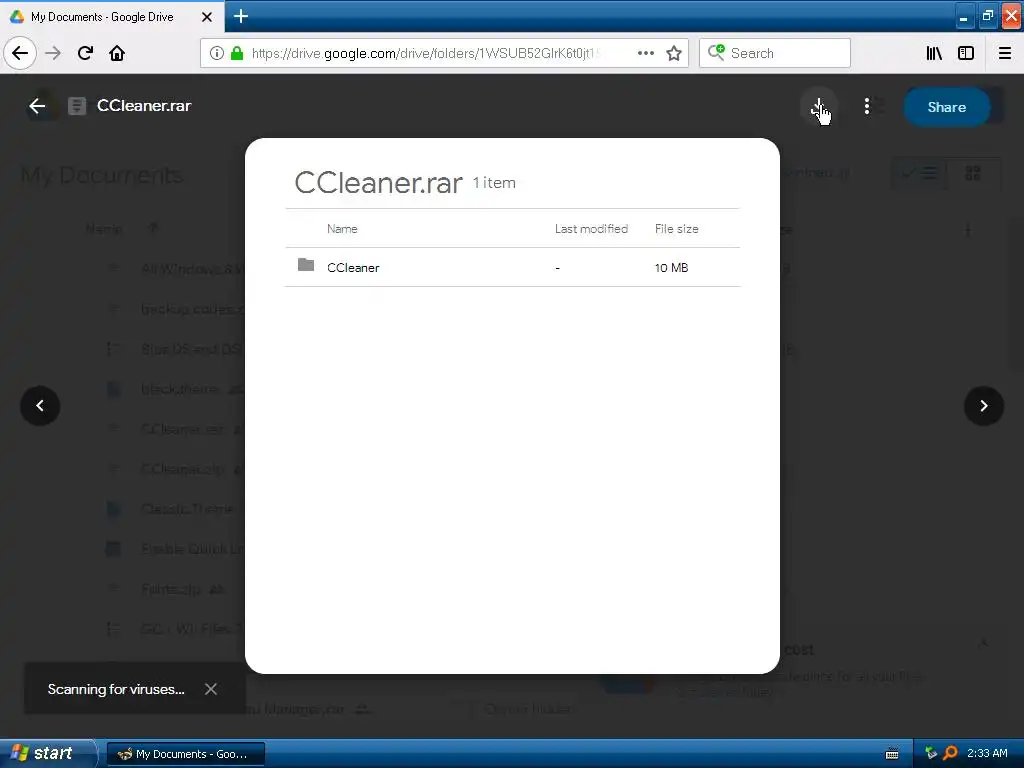Open the Windows start menu
Screen dimensions: 1024x768
click(49, 753)
